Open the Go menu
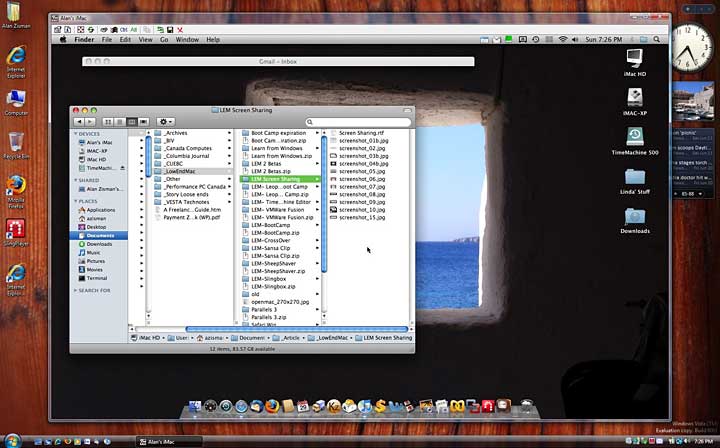Image resolution: width=720 pixels, height=448 pixels. [164, 39]
